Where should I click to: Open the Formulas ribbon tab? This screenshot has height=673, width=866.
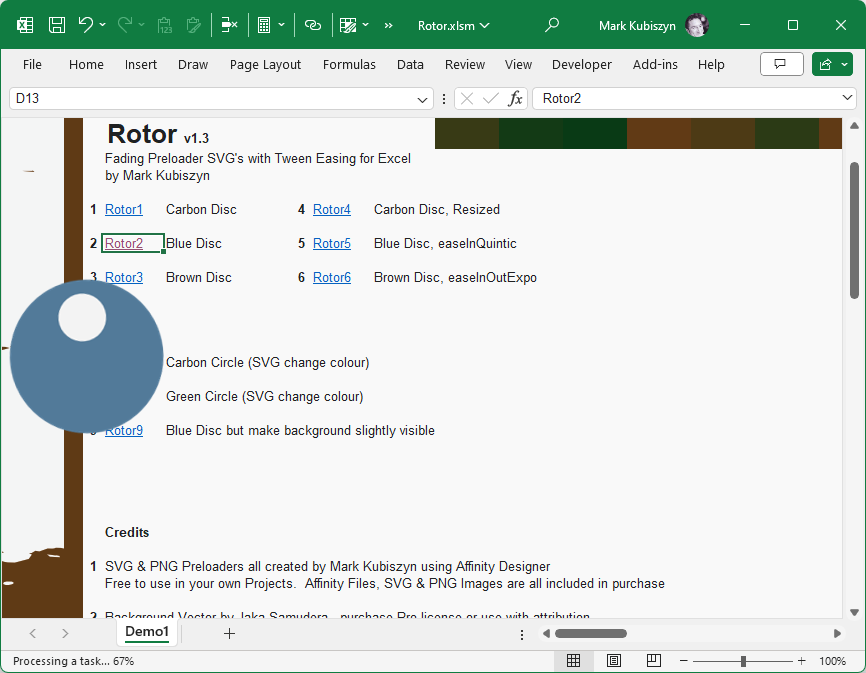point(349,64)
